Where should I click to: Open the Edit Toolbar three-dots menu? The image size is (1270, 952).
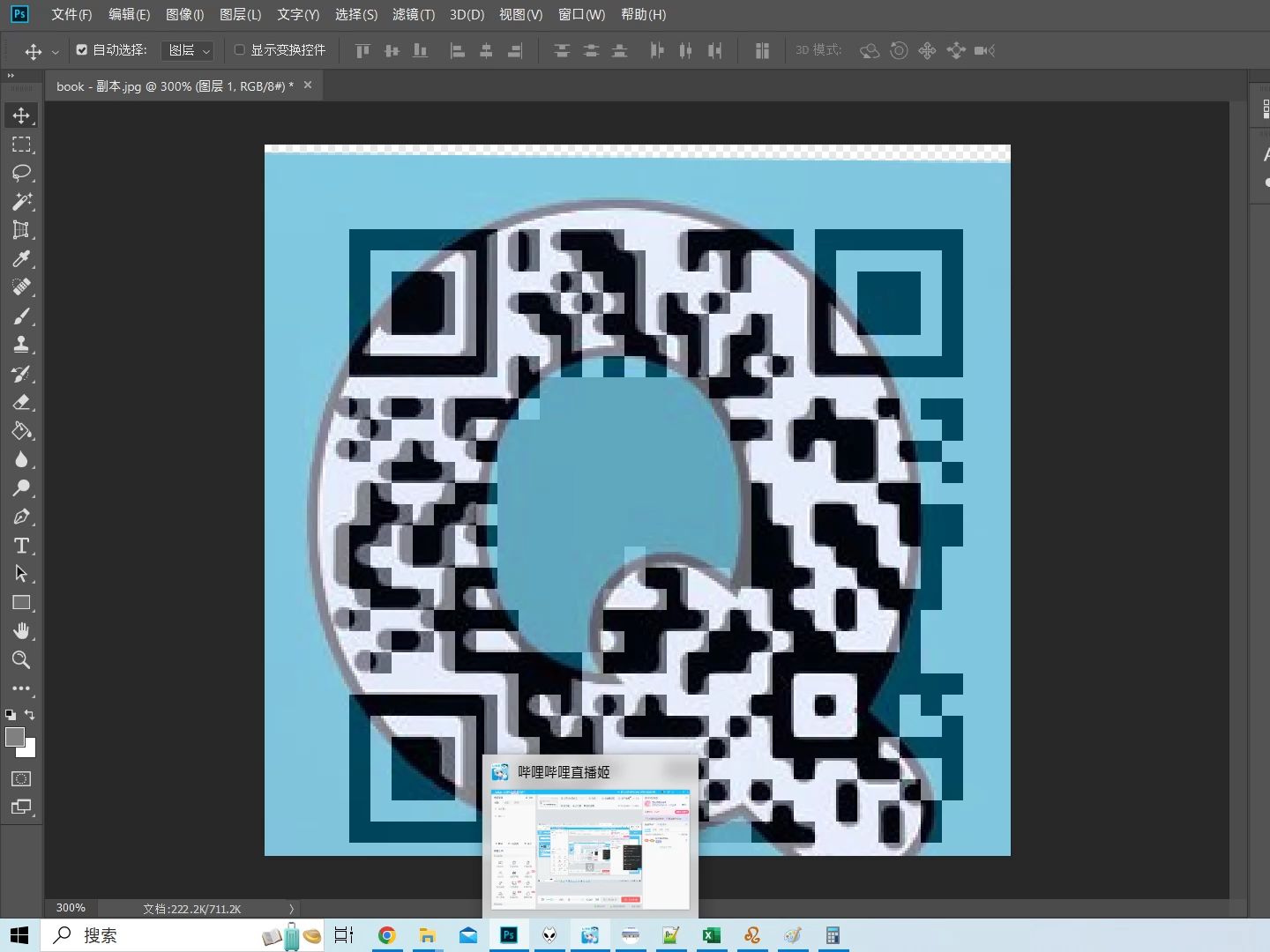click(21, 688)
